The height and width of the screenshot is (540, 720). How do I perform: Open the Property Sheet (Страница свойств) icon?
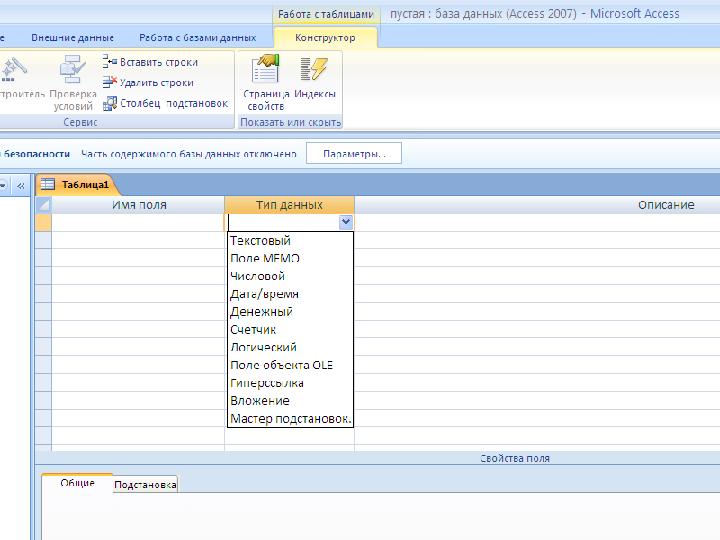tap(266, 69)
